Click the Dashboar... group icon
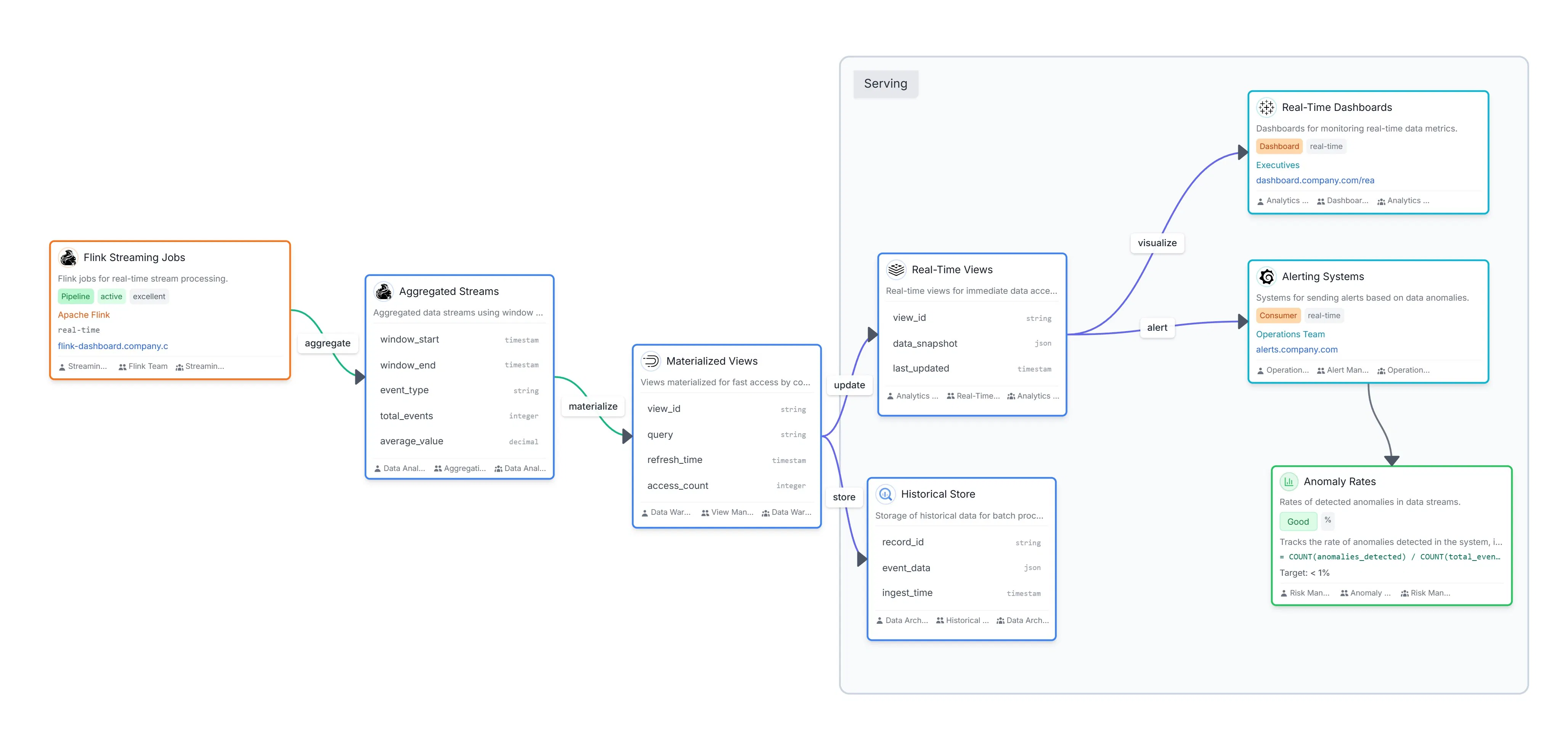This screenshot has width=1568, height=756. pos(1321,201)
